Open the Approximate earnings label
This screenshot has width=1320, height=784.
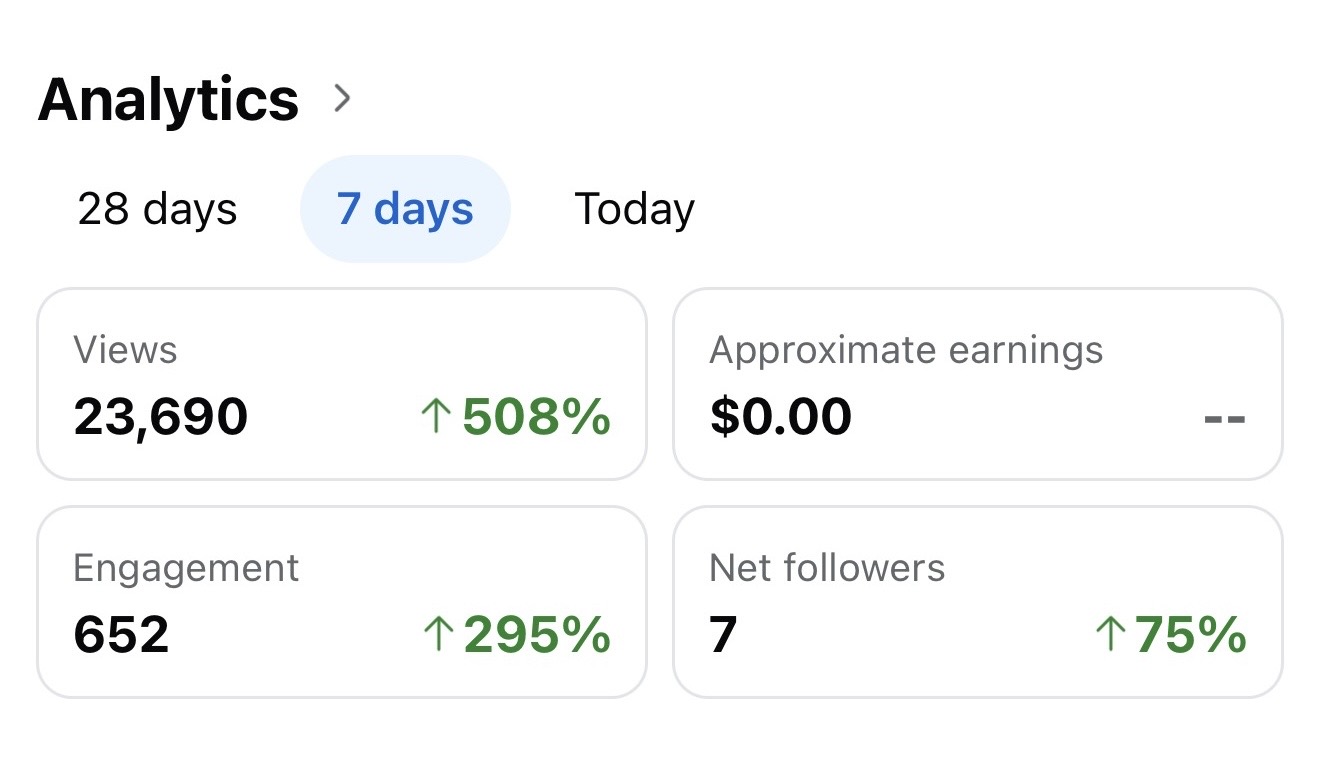[906, 350]
